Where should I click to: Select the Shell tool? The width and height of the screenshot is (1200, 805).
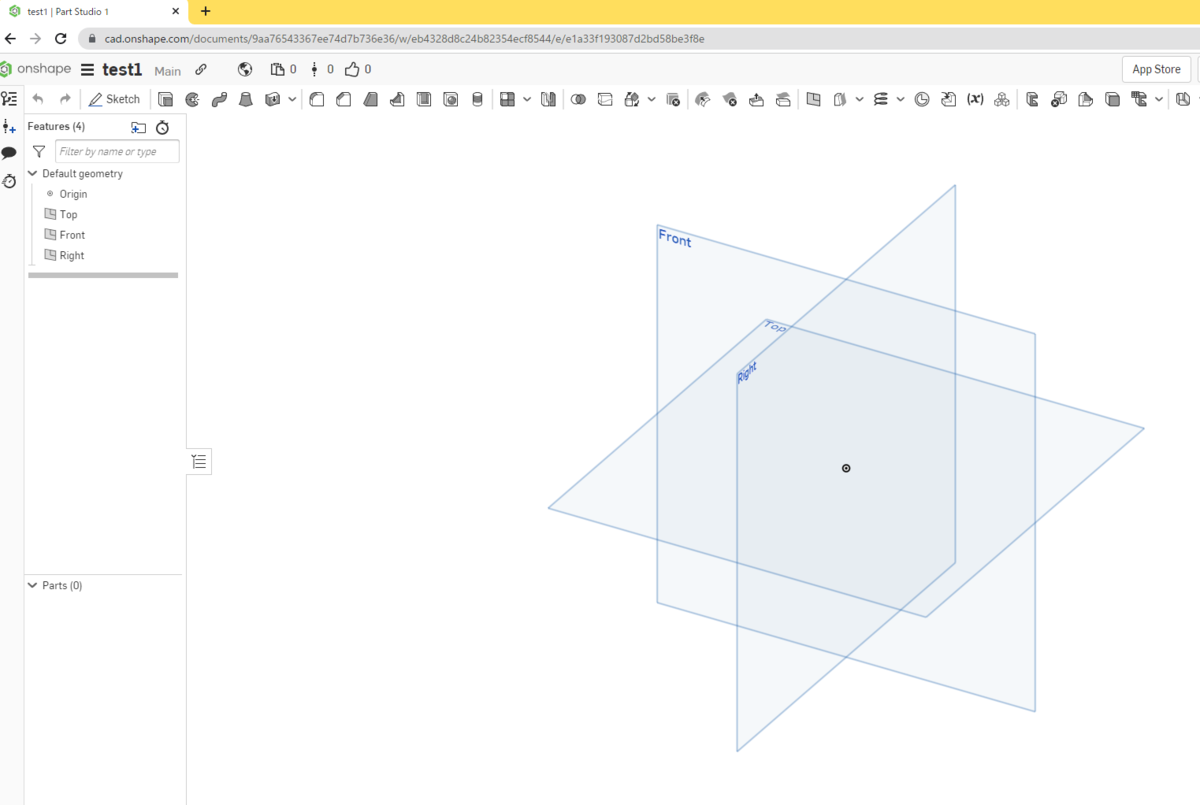424,99
